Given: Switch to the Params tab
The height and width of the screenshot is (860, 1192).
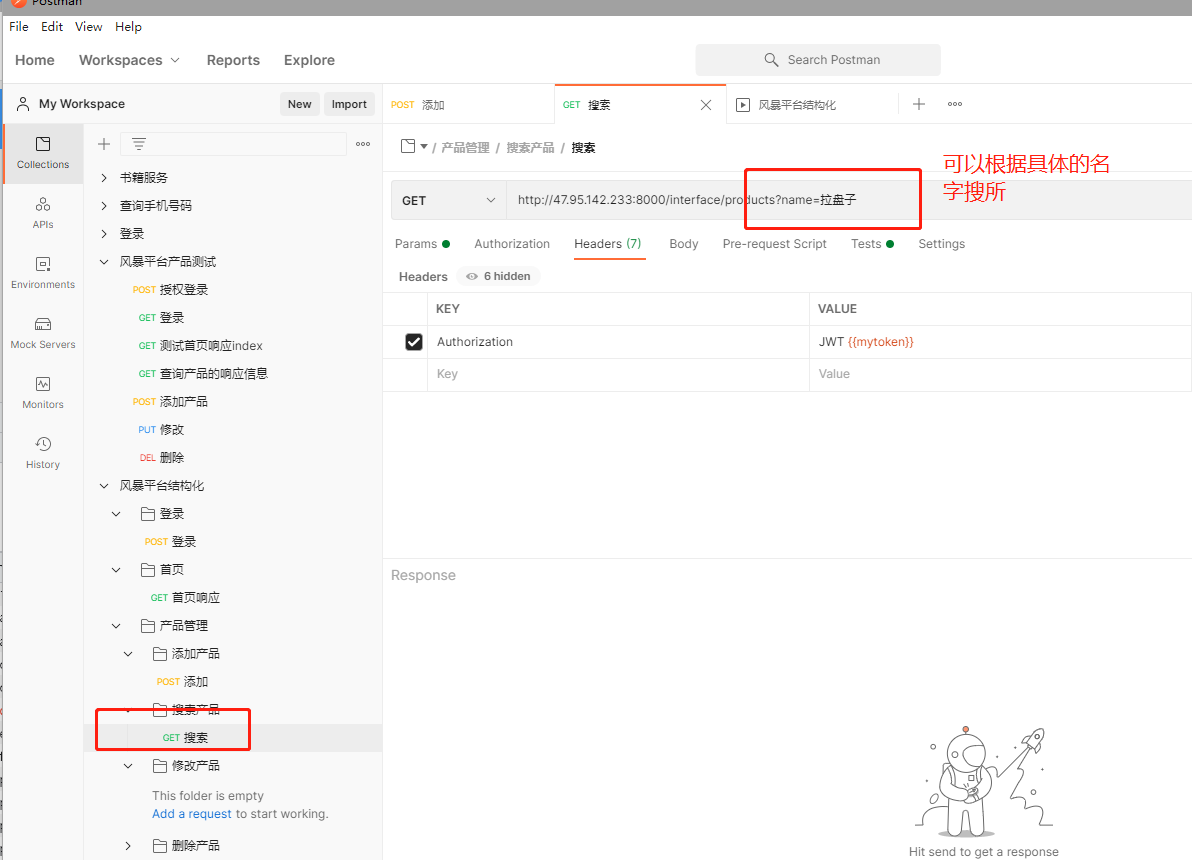Looking at the screenshot, I should (422, 244).
